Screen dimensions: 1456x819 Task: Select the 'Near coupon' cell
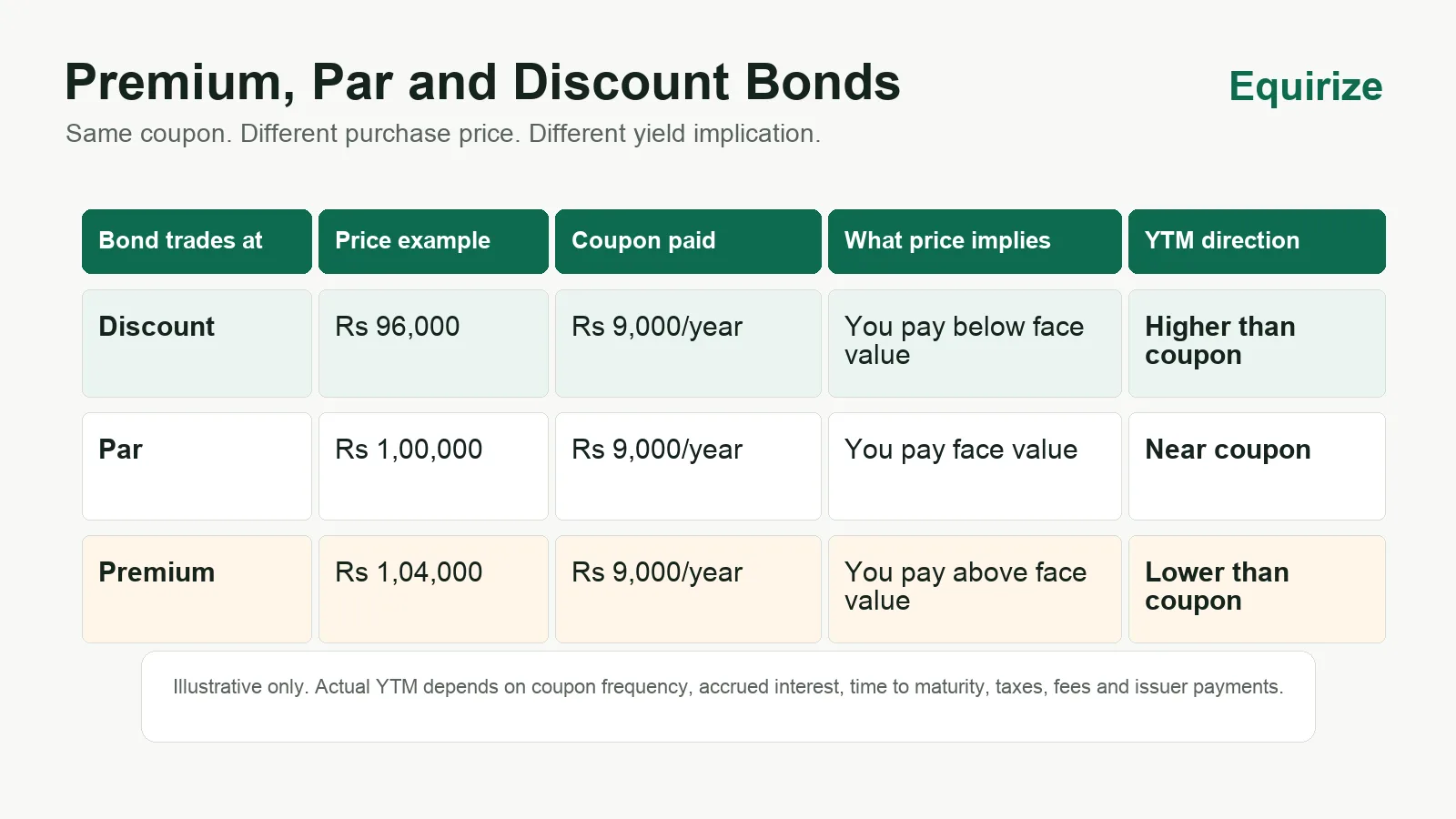[1257, 466]
